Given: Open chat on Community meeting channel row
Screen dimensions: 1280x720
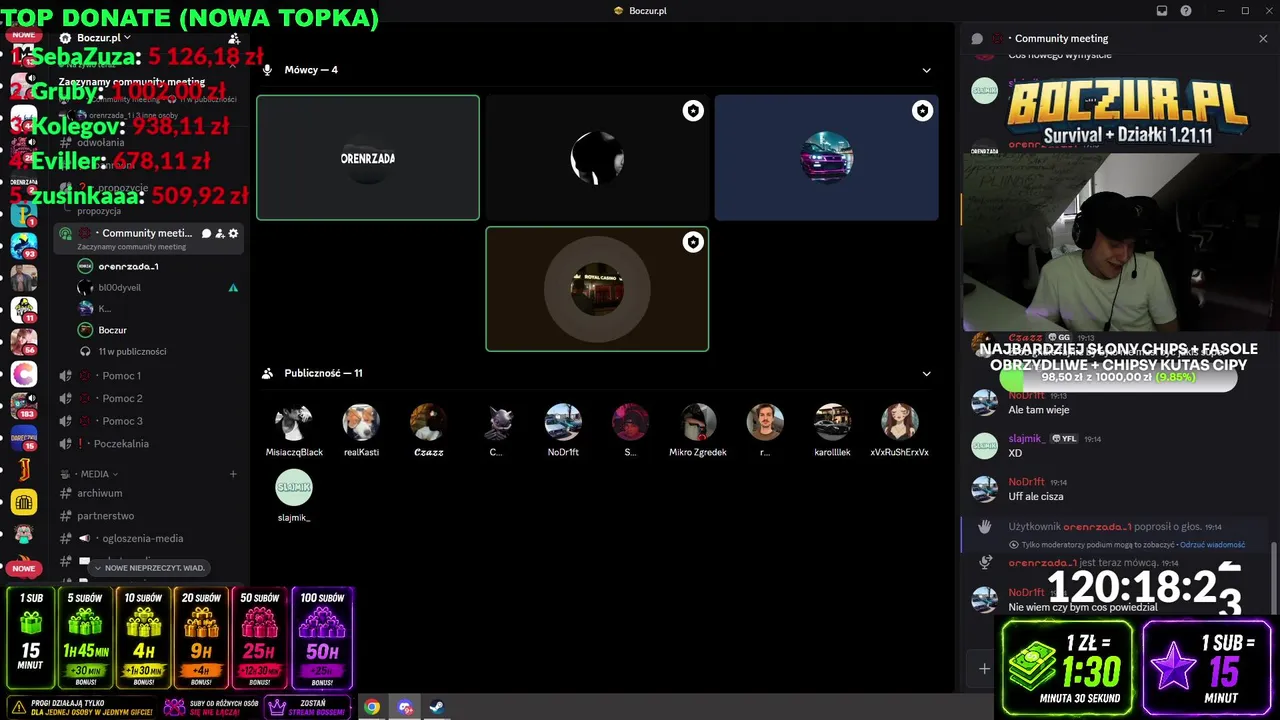Looking at the screenshot, I should click(x=206, y=233).
